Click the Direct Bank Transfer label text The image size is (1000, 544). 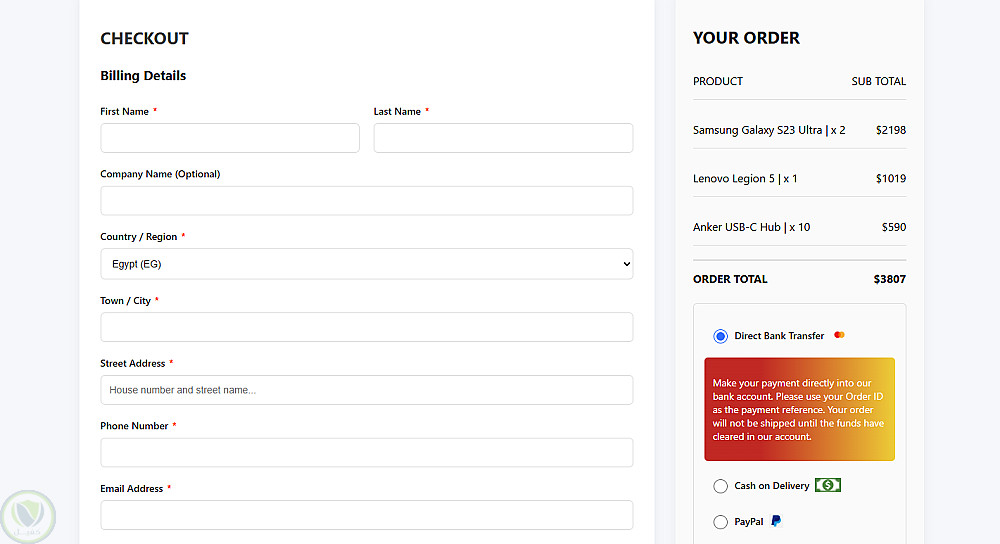779,335
